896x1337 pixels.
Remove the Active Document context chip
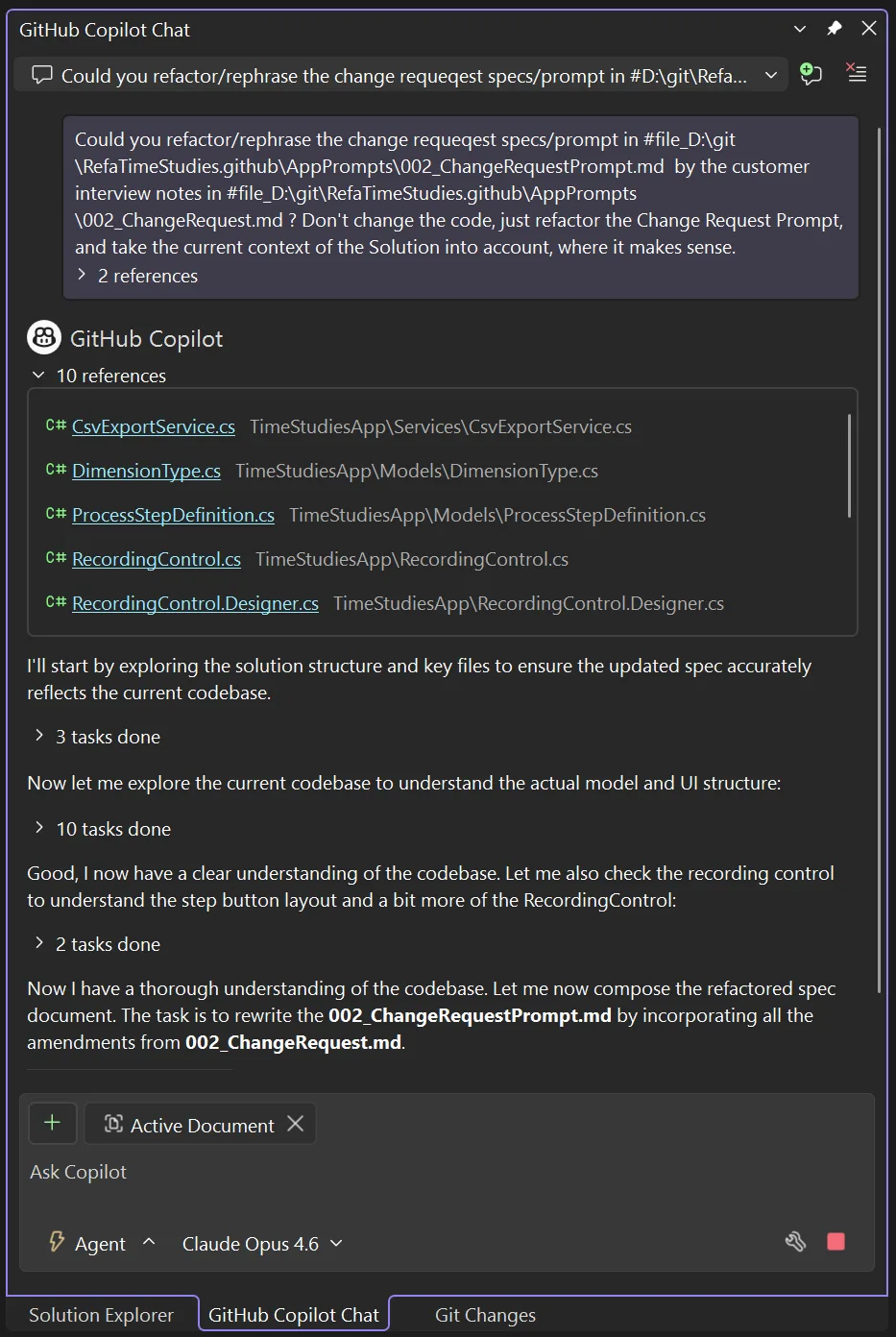[295, 1124]
